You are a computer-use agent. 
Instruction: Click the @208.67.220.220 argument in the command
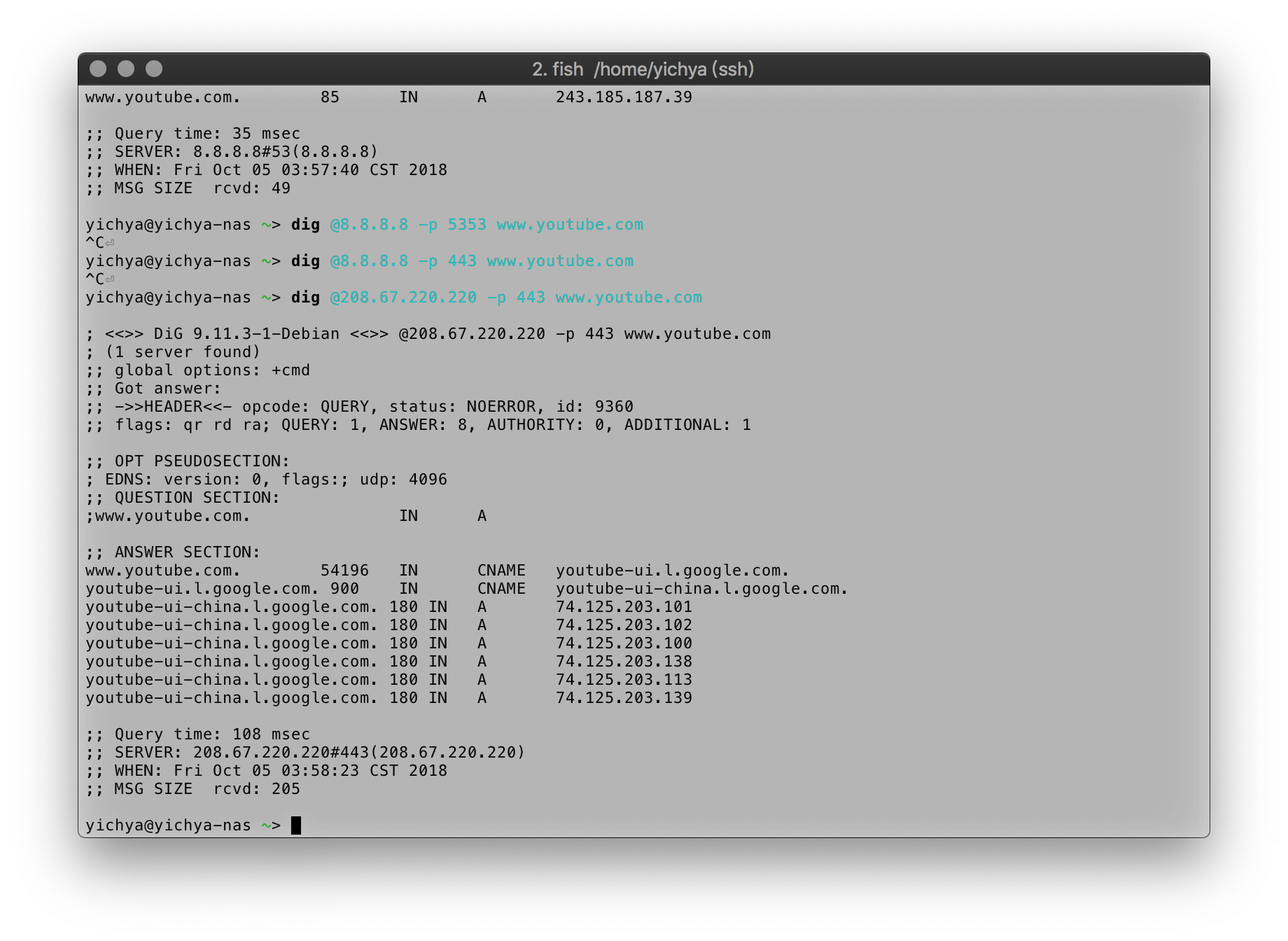[403, 298]
